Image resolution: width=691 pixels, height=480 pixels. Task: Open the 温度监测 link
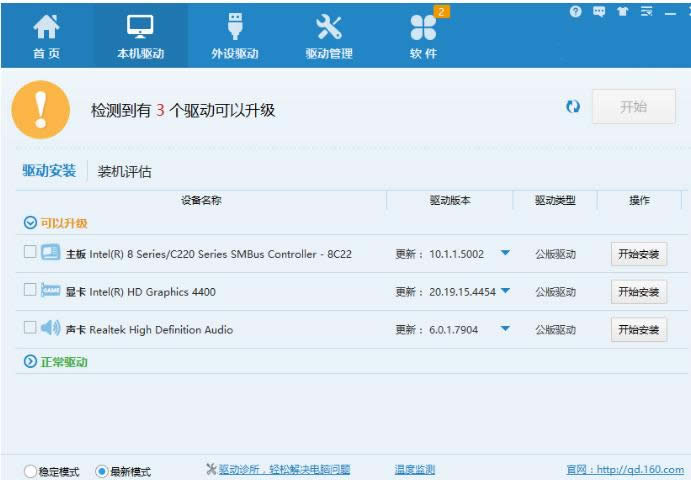(414, 469)
